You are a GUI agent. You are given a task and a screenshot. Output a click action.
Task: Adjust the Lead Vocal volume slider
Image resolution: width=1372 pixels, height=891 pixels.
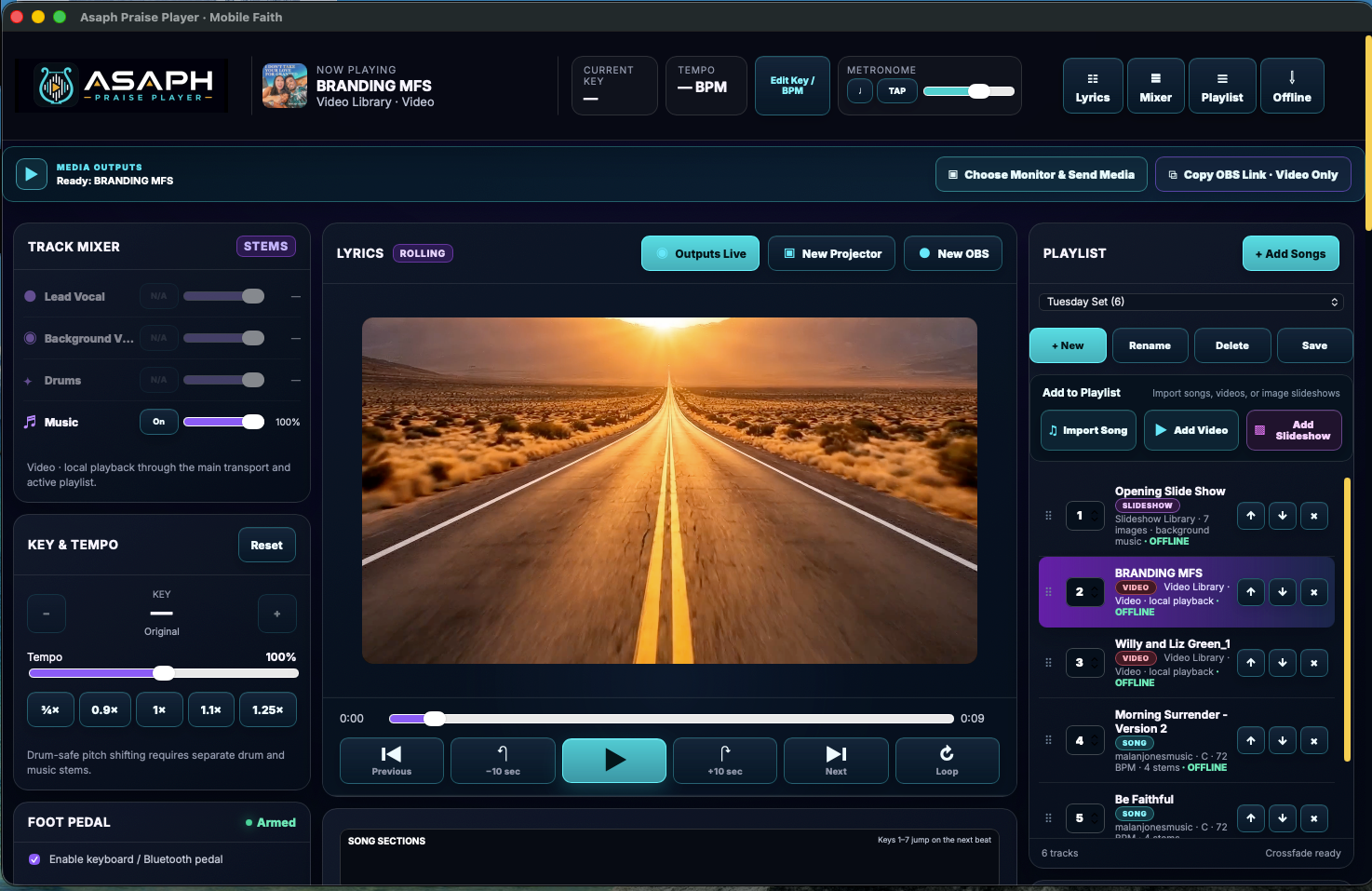click(x=224, y=296)
